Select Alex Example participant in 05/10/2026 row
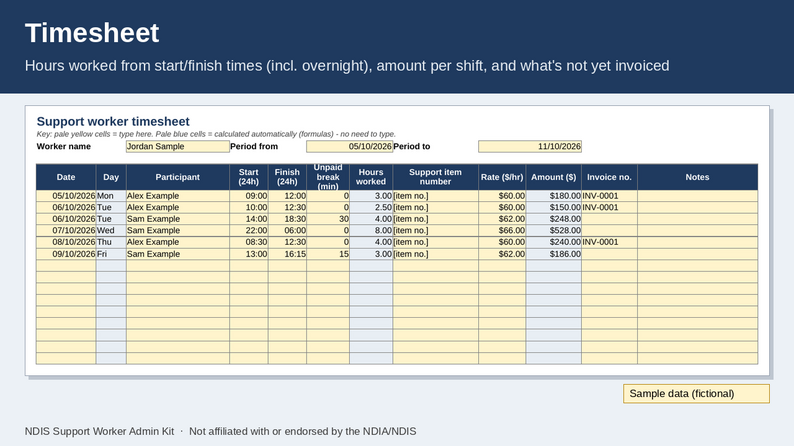 pyautogui.click(x=178, y=196)
